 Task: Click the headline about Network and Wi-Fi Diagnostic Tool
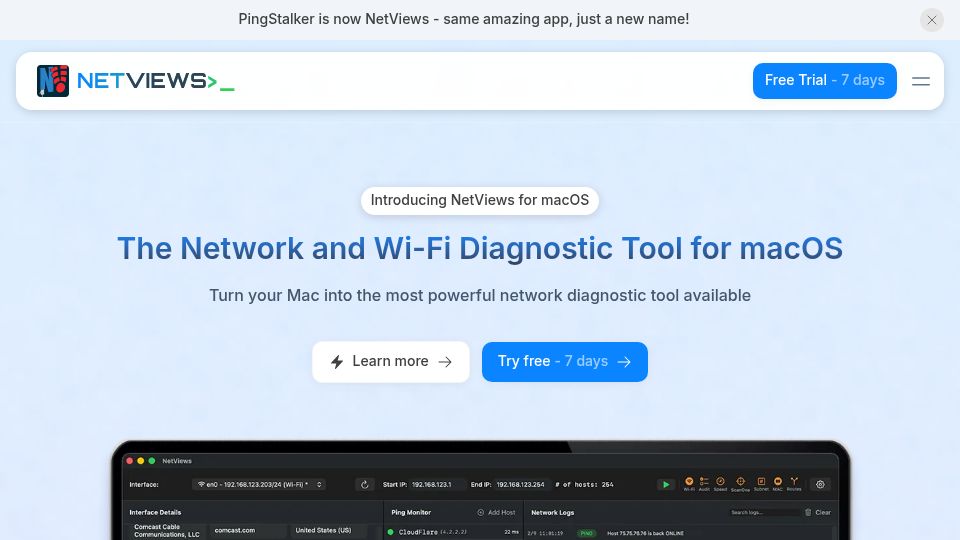(480, 249)
